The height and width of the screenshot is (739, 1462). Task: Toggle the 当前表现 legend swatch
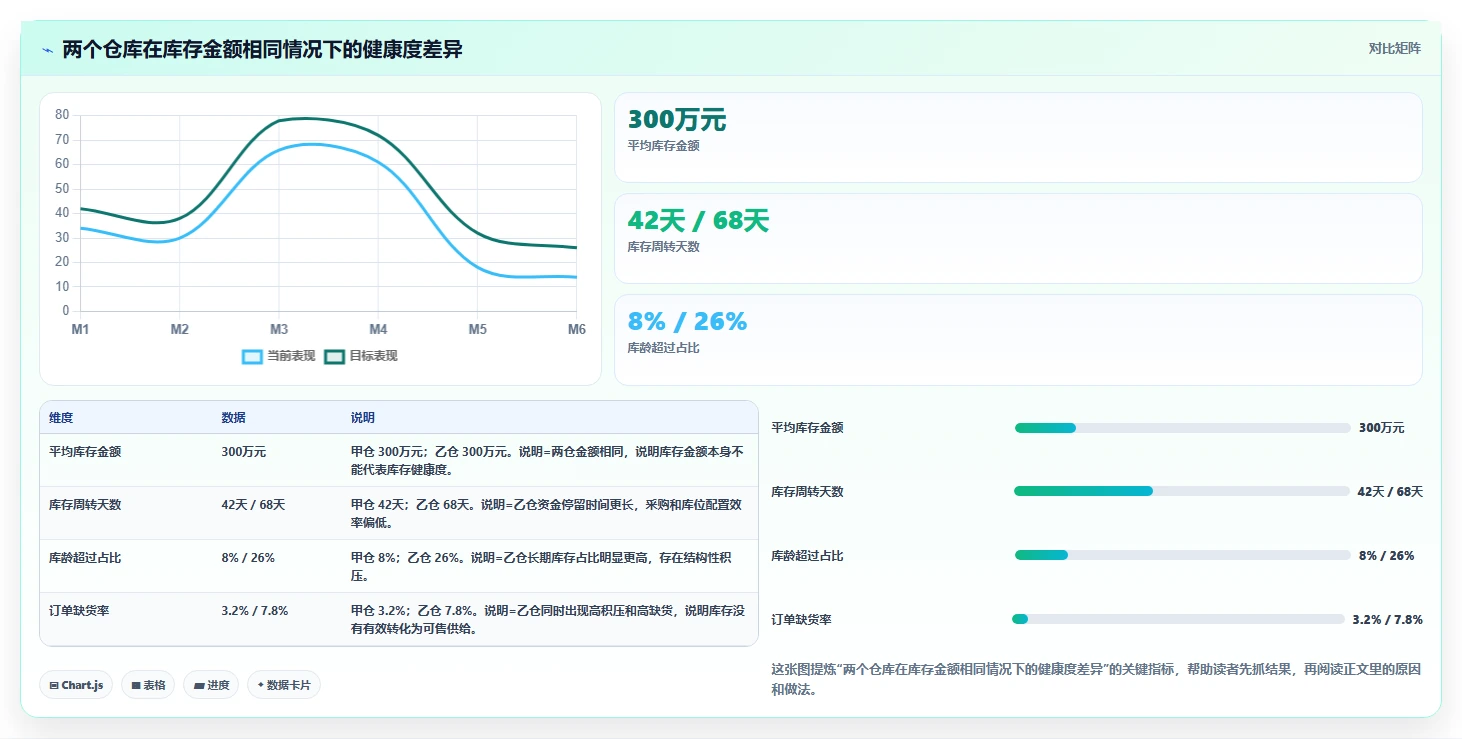253,356
